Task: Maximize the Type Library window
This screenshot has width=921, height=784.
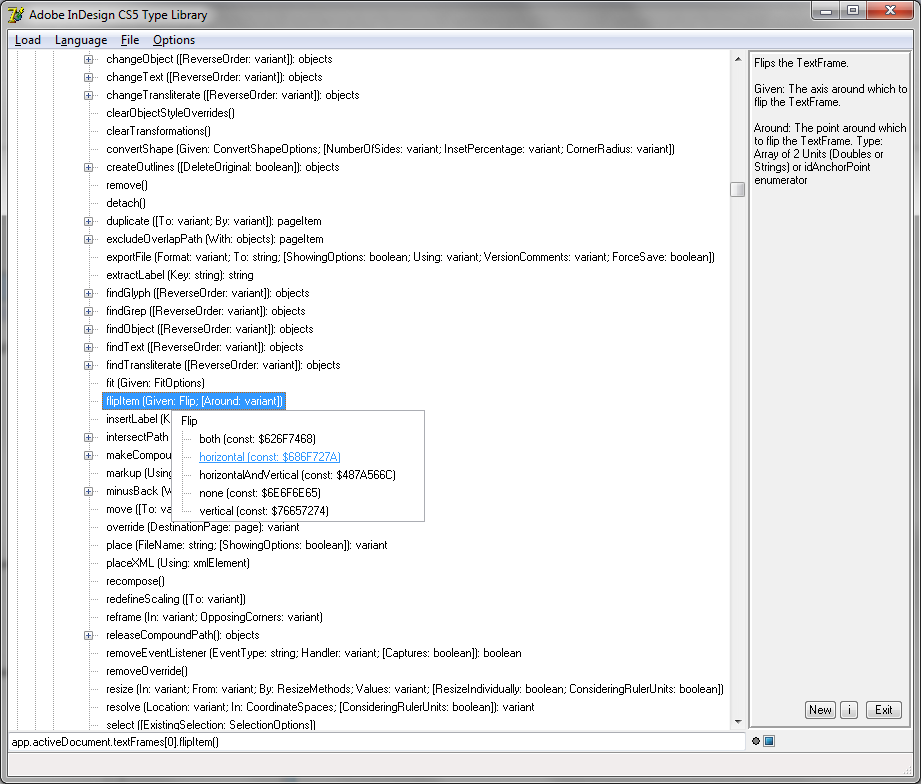Action: click(x=853, y=11)
